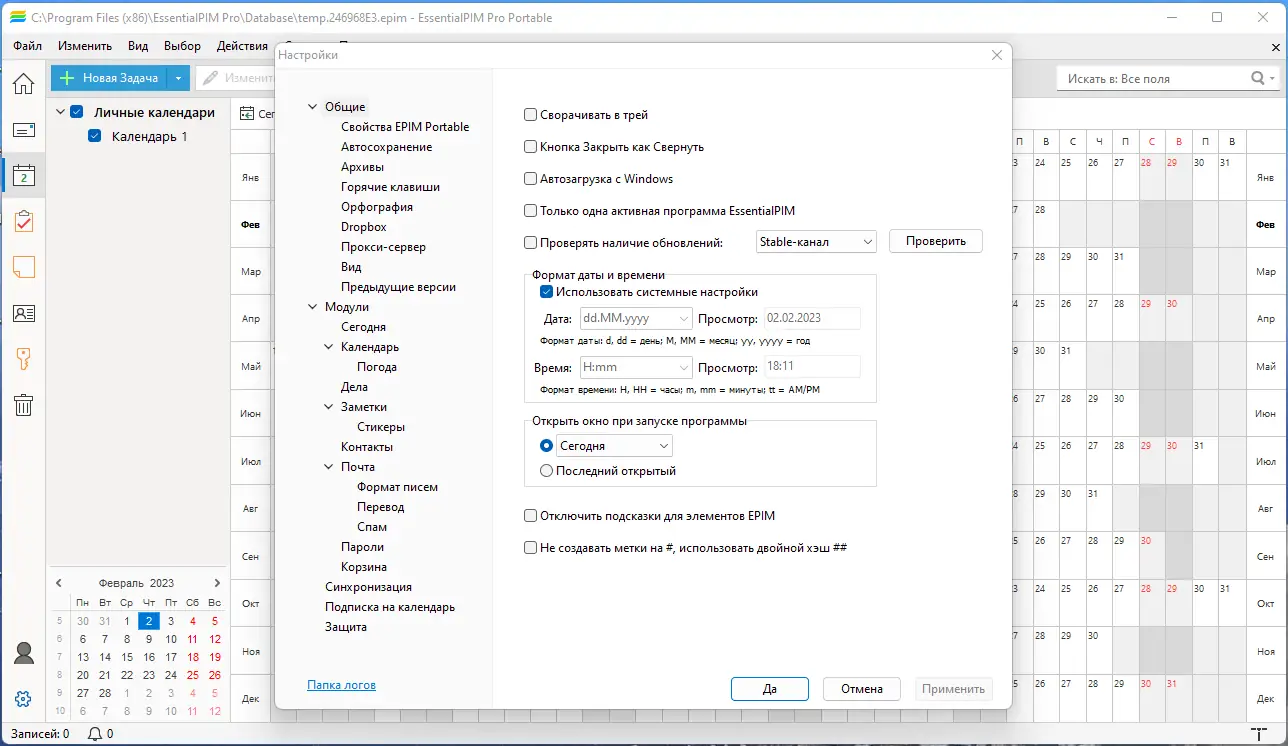
Task: Open the Tasks clipboard icon in sidebar
Action: [24, 221]
